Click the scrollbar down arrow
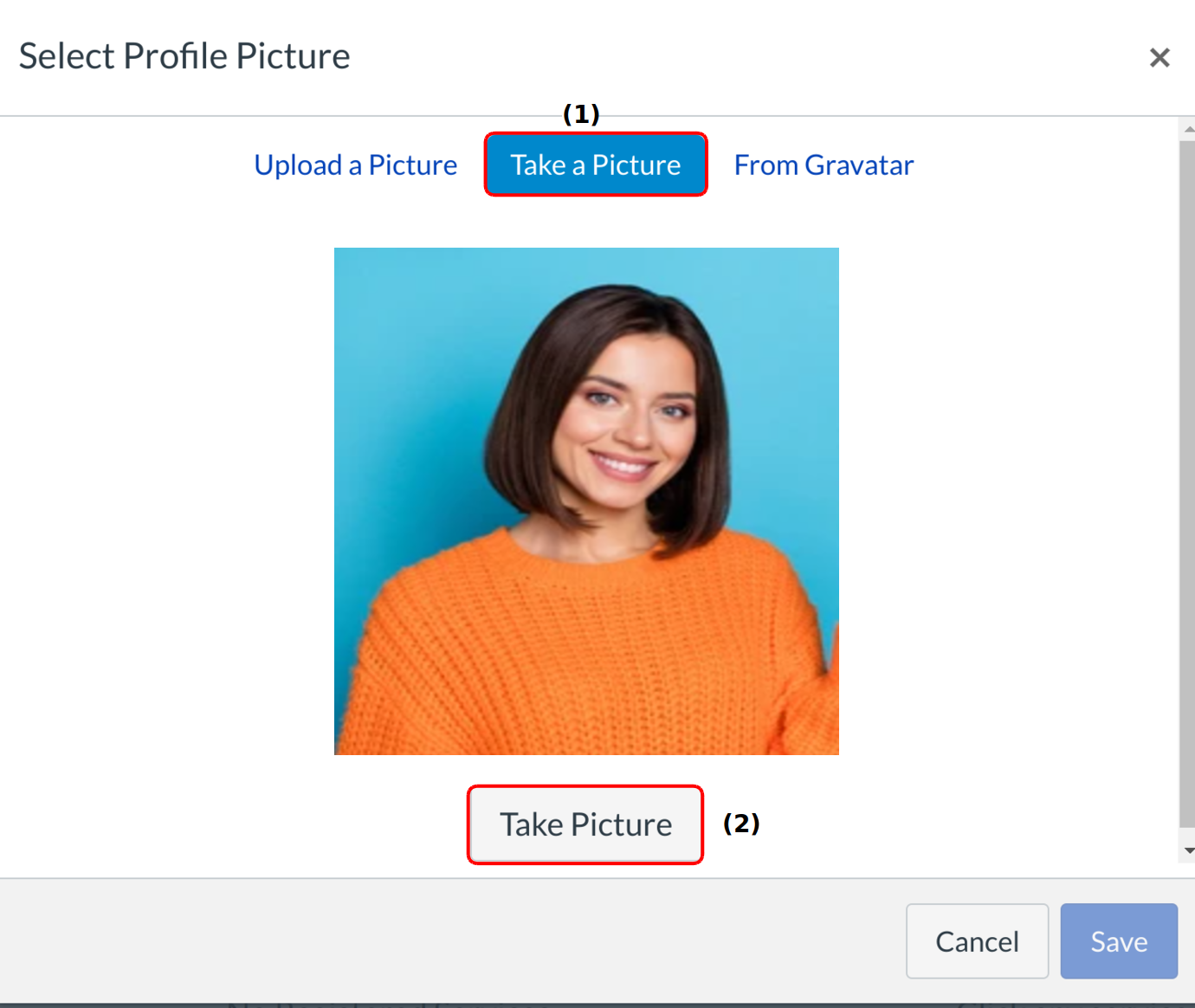1195x1008 pixels. [1188, 851]
